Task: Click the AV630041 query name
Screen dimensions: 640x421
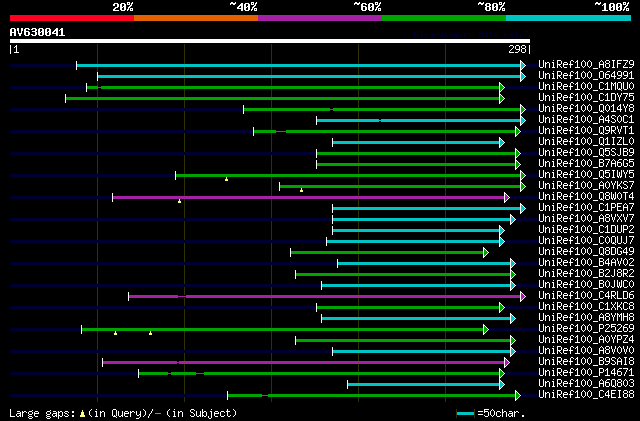Action: click(x=37, y=32)
